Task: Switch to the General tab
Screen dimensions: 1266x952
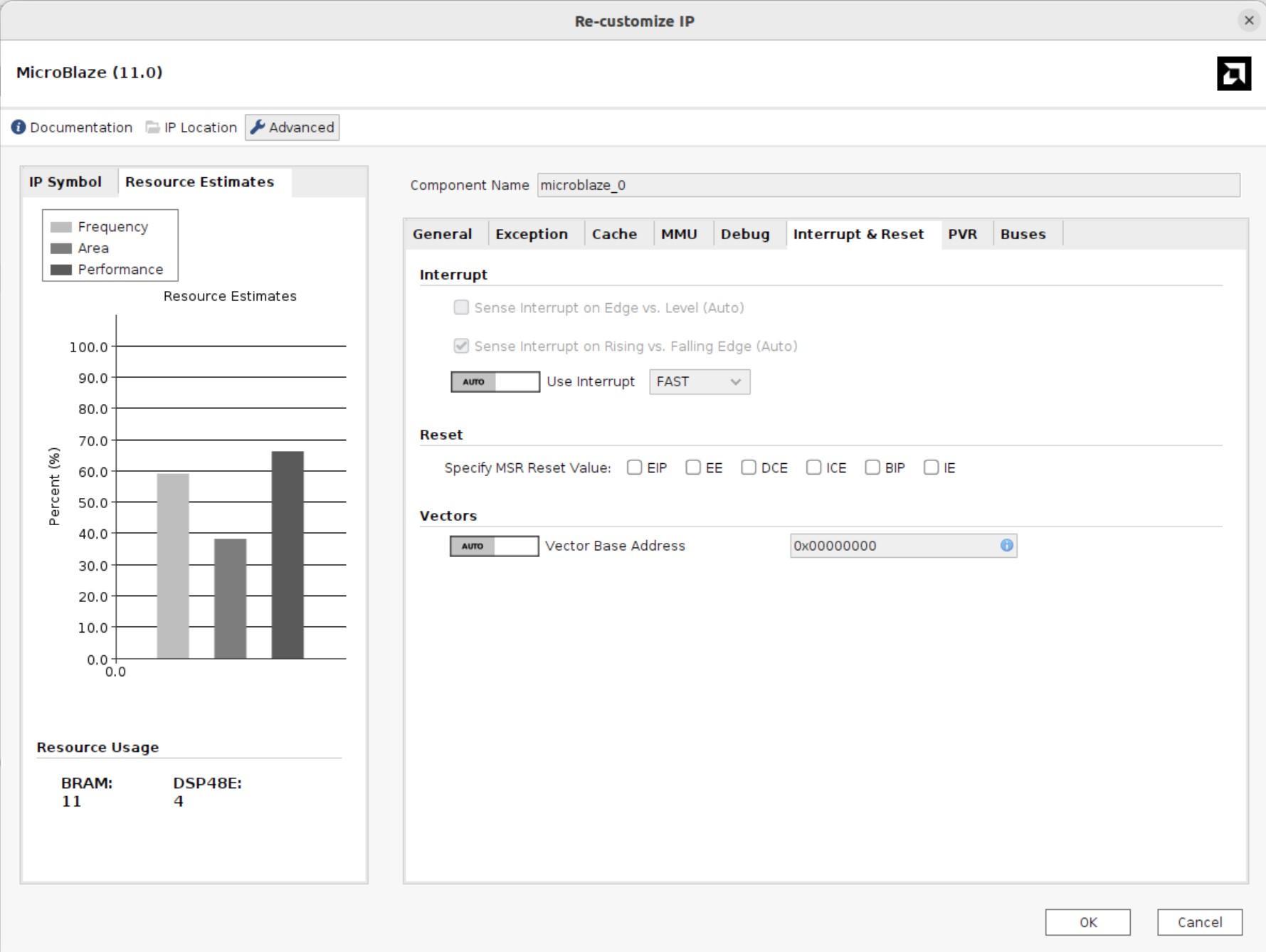Action: pos(442,234)
